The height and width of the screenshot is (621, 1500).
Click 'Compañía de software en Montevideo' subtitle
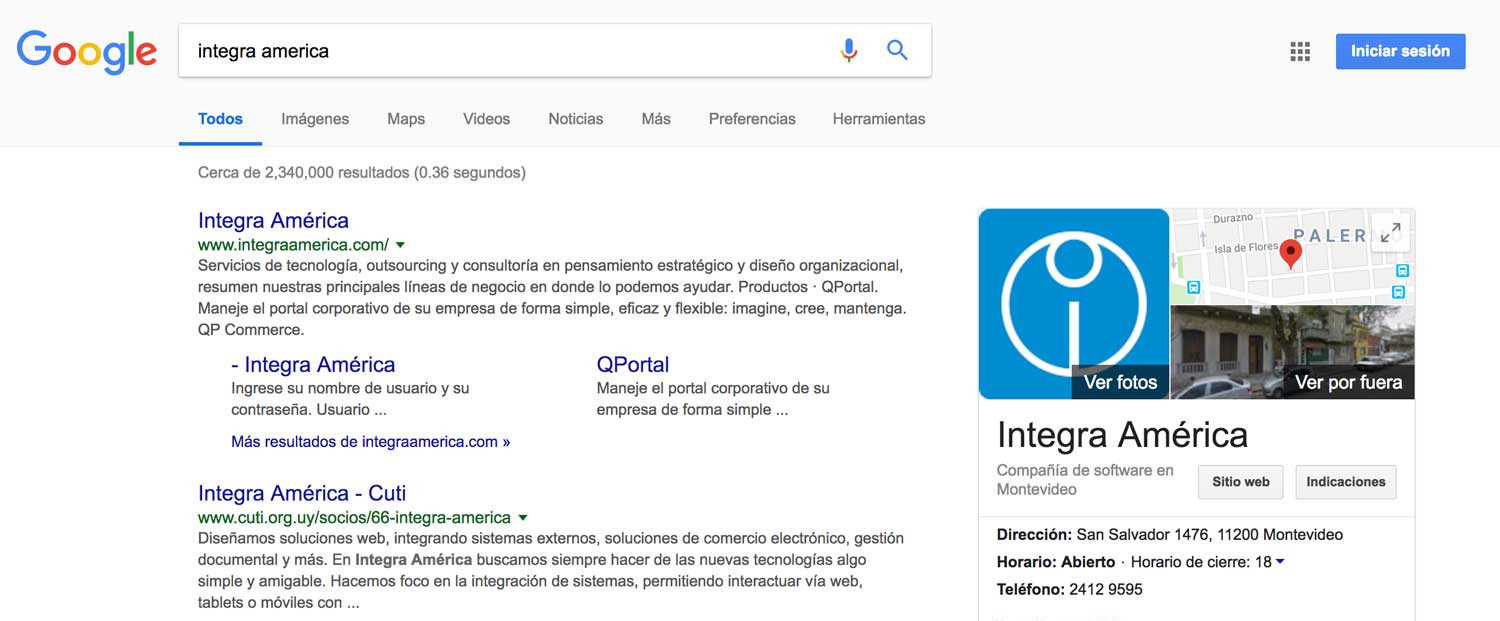(x=1085, y=480)
